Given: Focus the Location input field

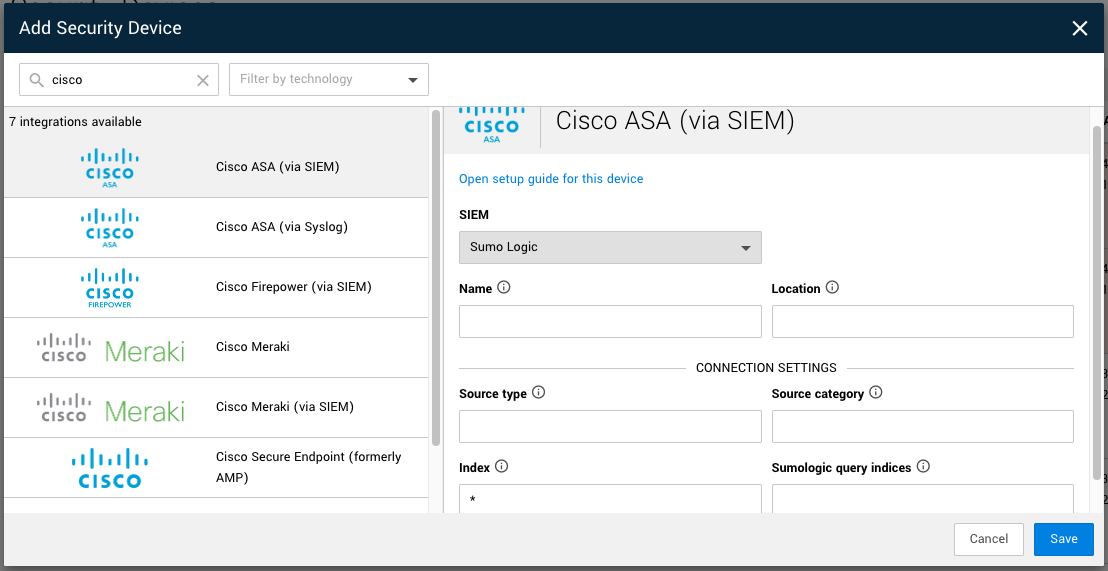Looking at the screenshot, I should click(923, 322).
